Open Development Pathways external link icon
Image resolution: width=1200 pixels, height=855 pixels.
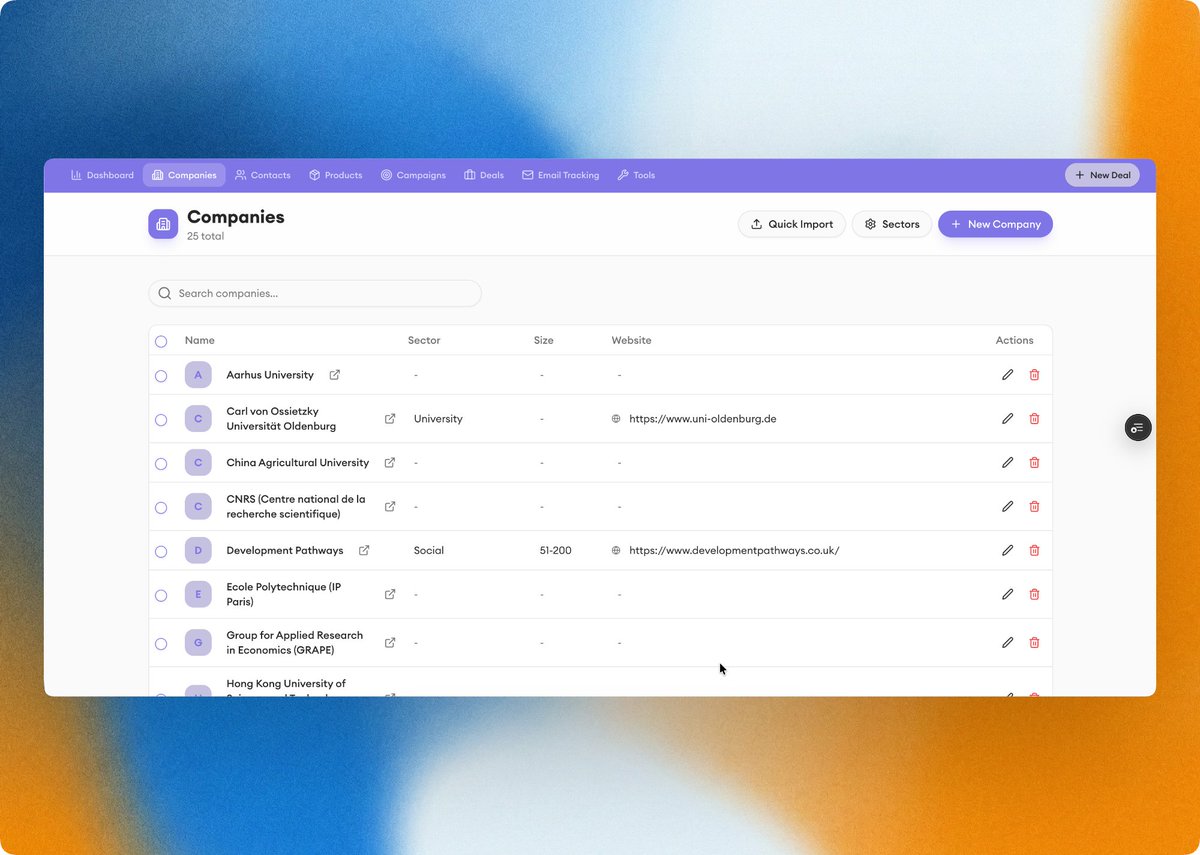tap(364, 550)
